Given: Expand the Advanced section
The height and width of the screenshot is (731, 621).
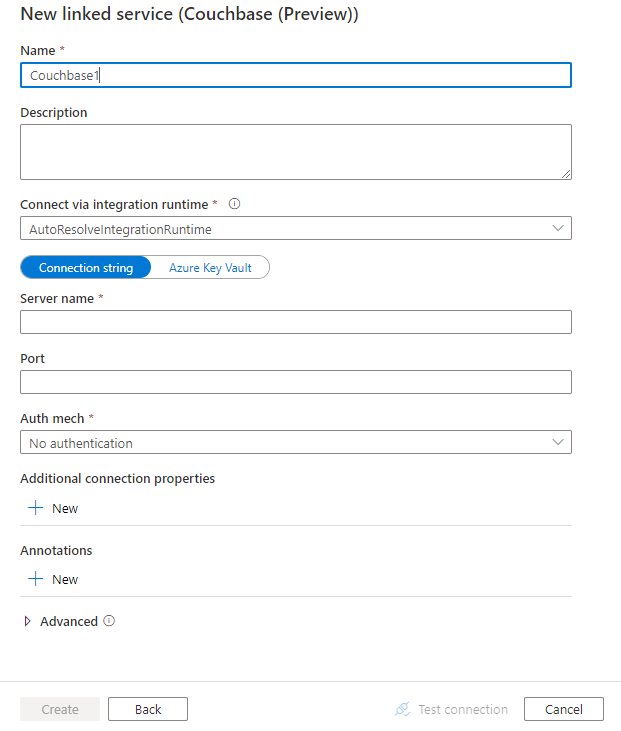Looking at the screenshot, I should (28, 621).
